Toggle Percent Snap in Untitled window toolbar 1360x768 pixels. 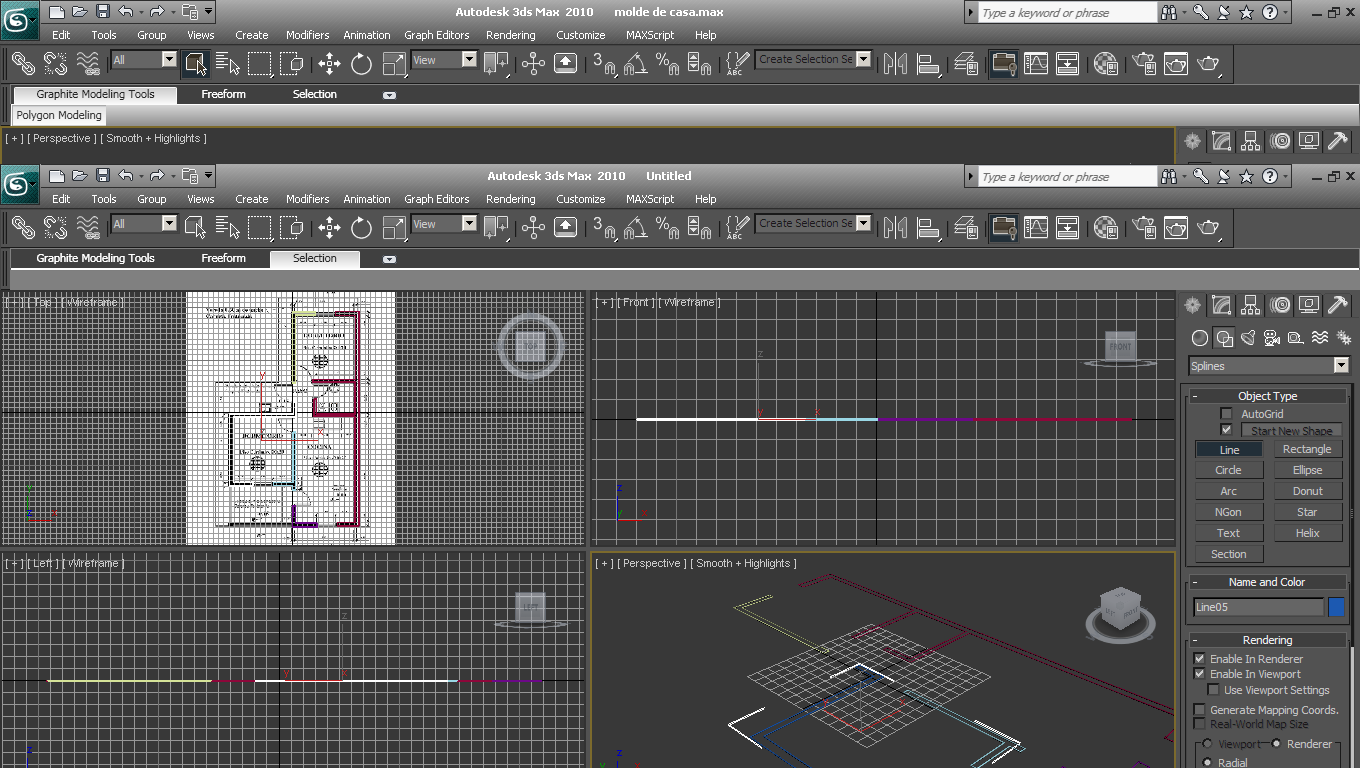click(668, 228)
